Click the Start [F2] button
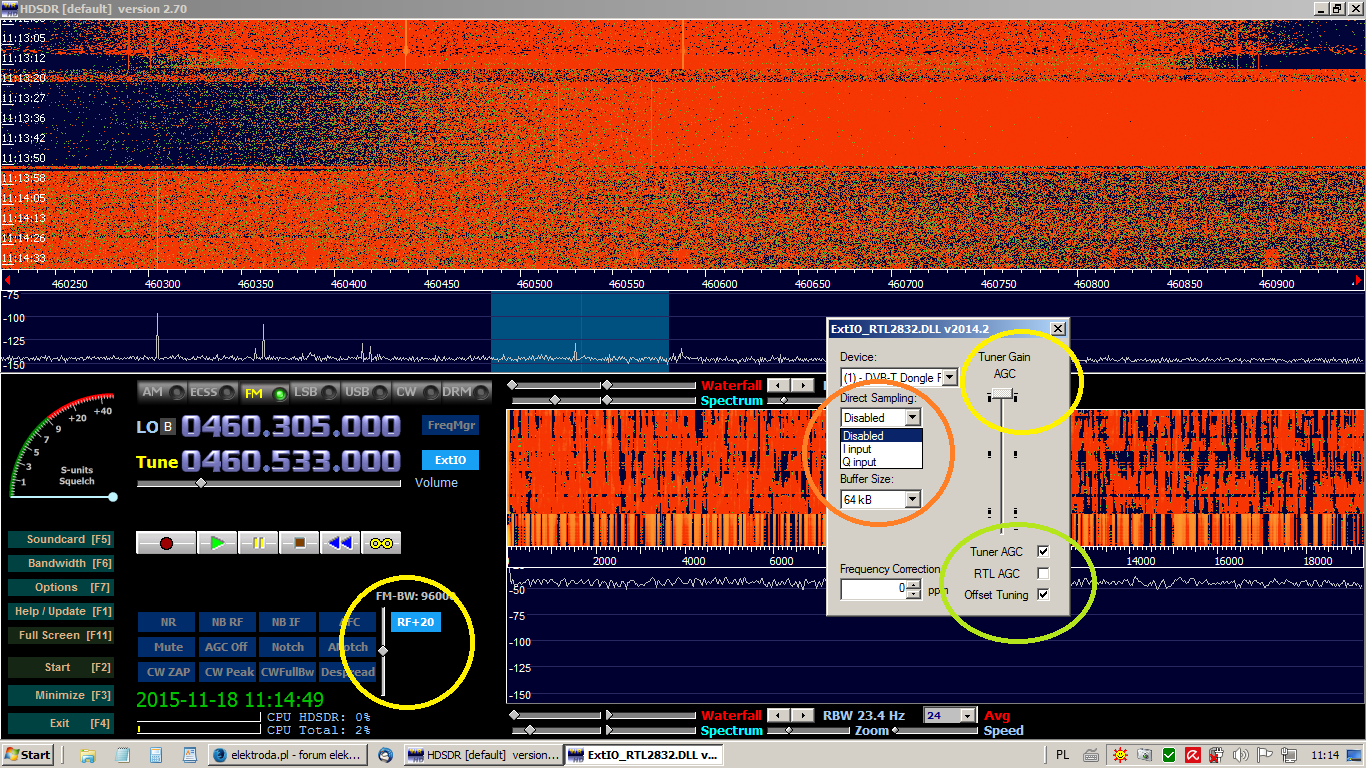 (x=60, y=667)
